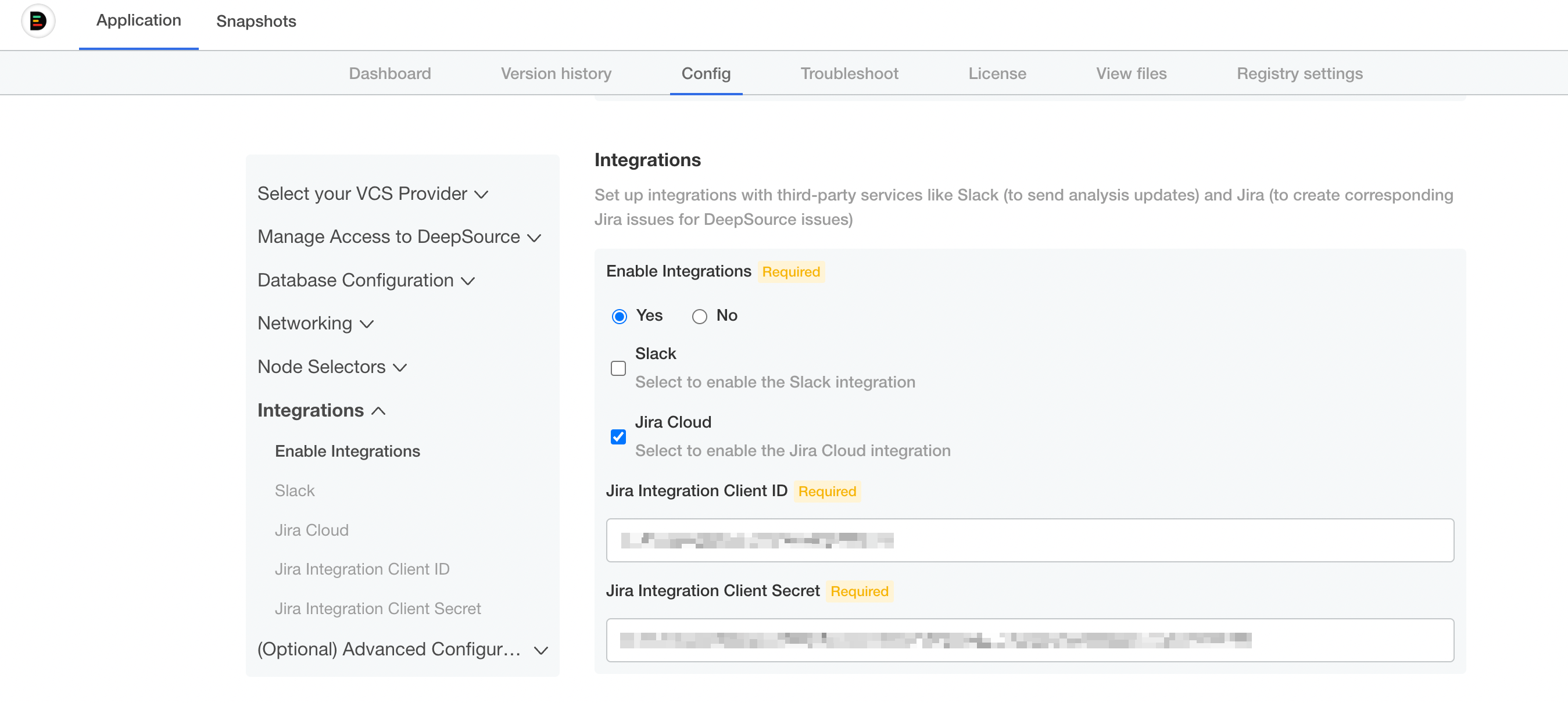1568x703 pixels.
Task: Switch to the Snapshots tab
Action: tap(256, 22)
